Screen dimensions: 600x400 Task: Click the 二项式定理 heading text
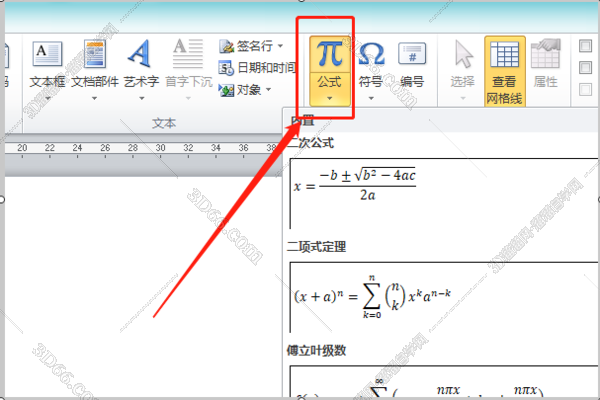coord(316,247)
